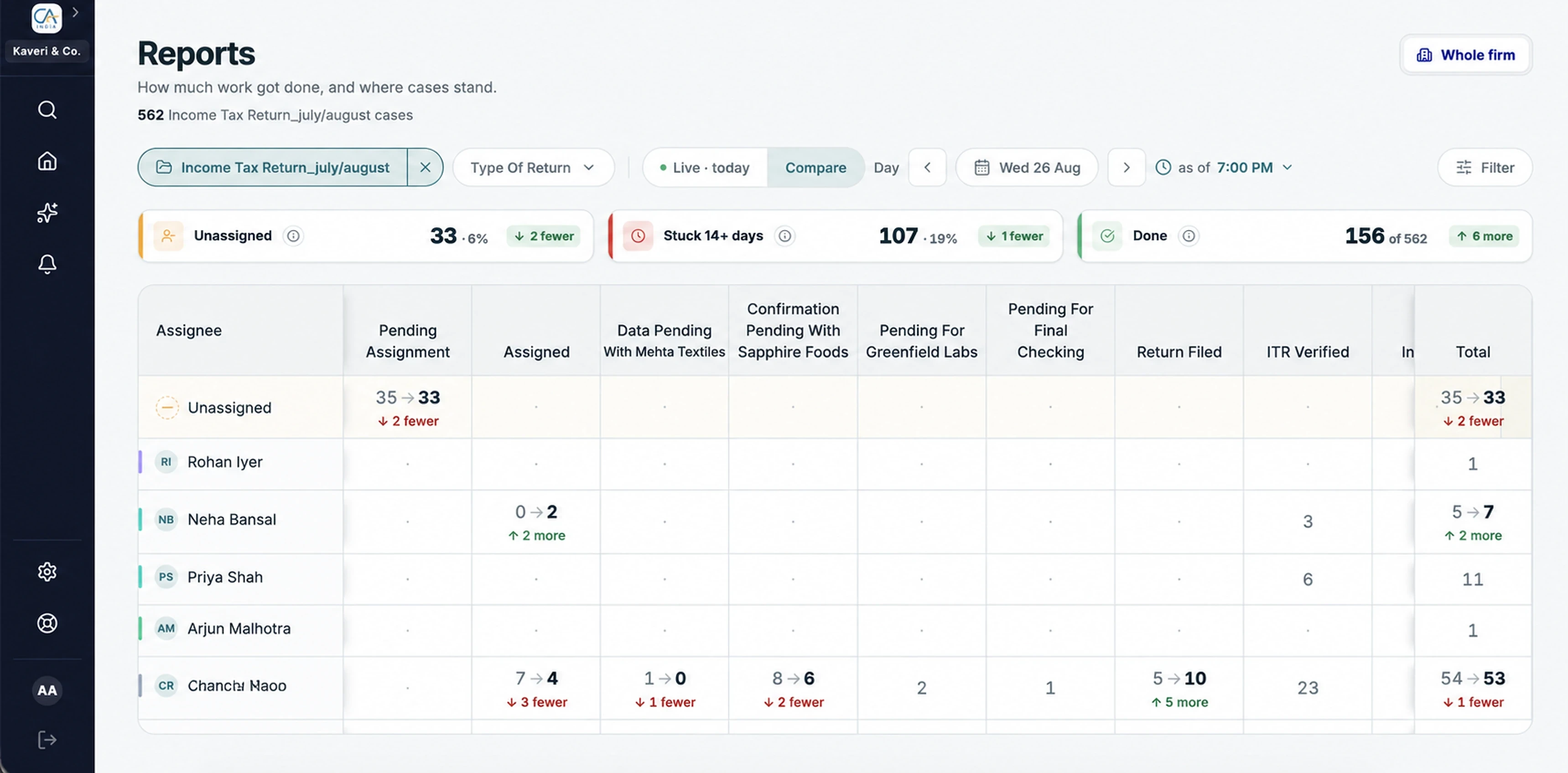Go to Home via sidebar icon

(x=47, y=162)
